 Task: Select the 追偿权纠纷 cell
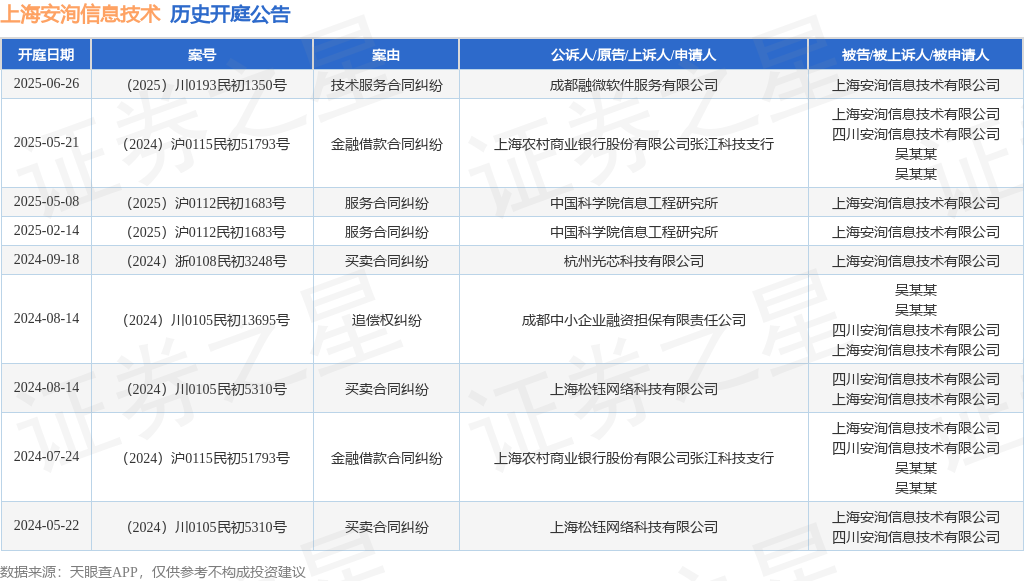(386, 320)
